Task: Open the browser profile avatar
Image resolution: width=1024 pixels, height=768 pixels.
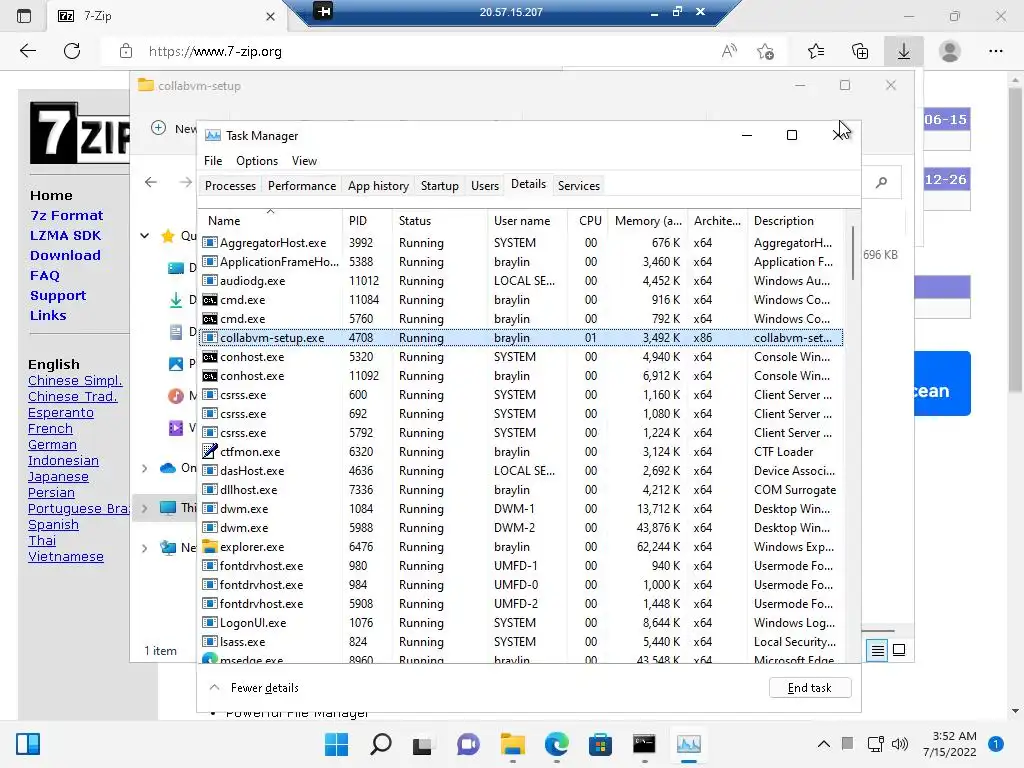Action: [950, 51]
